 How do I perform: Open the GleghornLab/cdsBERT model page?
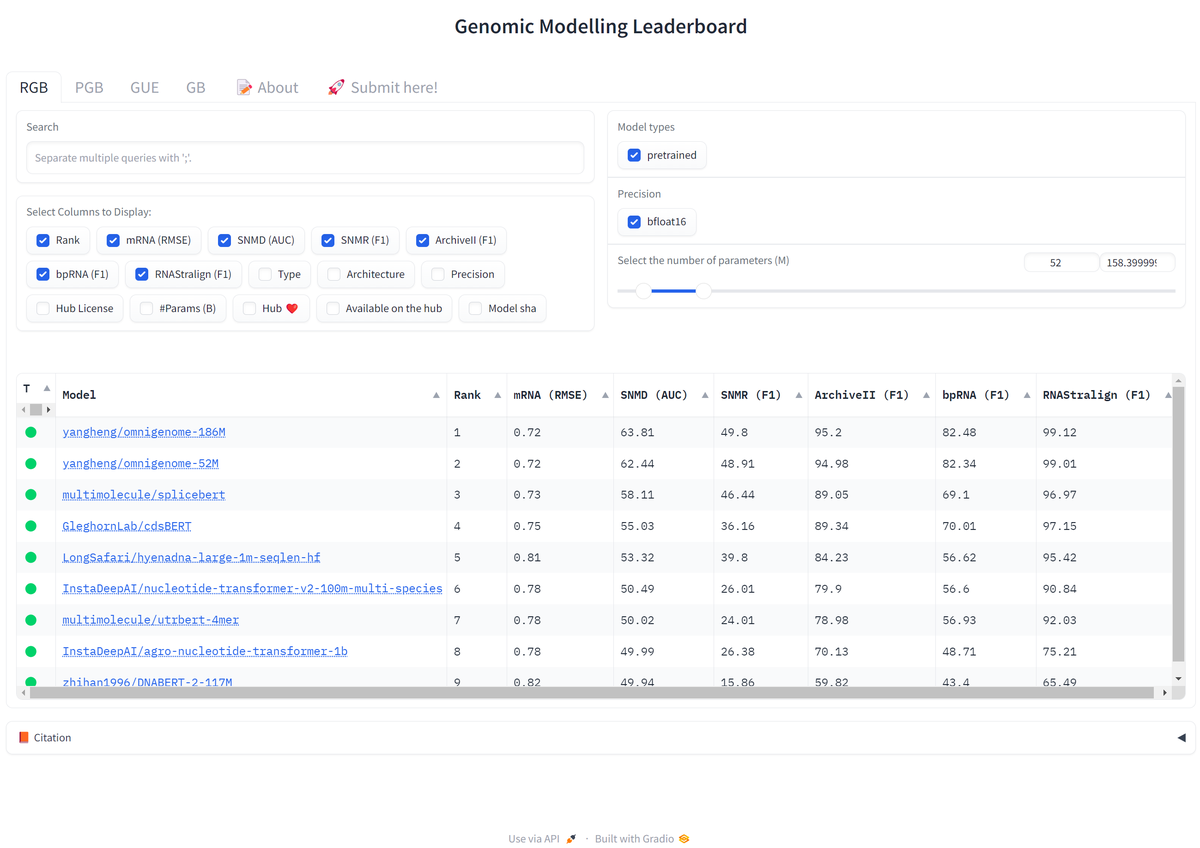pyautogui.click(x=126, y=525)
